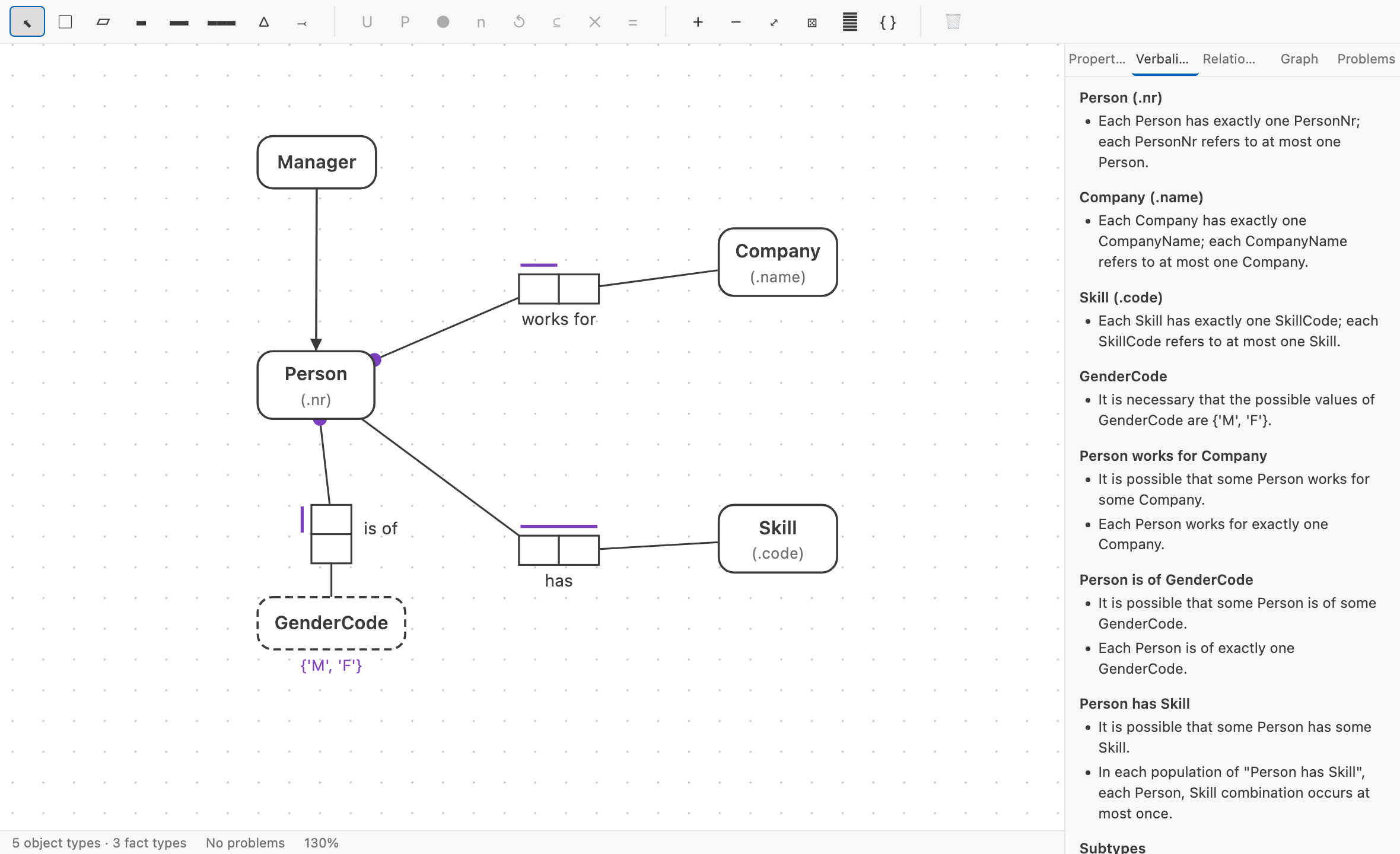This screenshot has height=854, width=1400.
Task: Zoom in with the plus icon
Action: [x=698, y=22]
